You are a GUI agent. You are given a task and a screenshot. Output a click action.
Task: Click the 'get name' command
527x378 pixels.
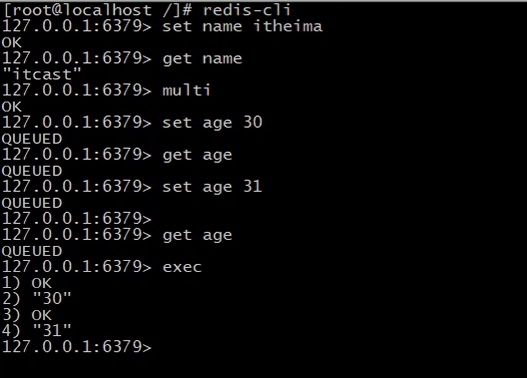tap(202, 59)
